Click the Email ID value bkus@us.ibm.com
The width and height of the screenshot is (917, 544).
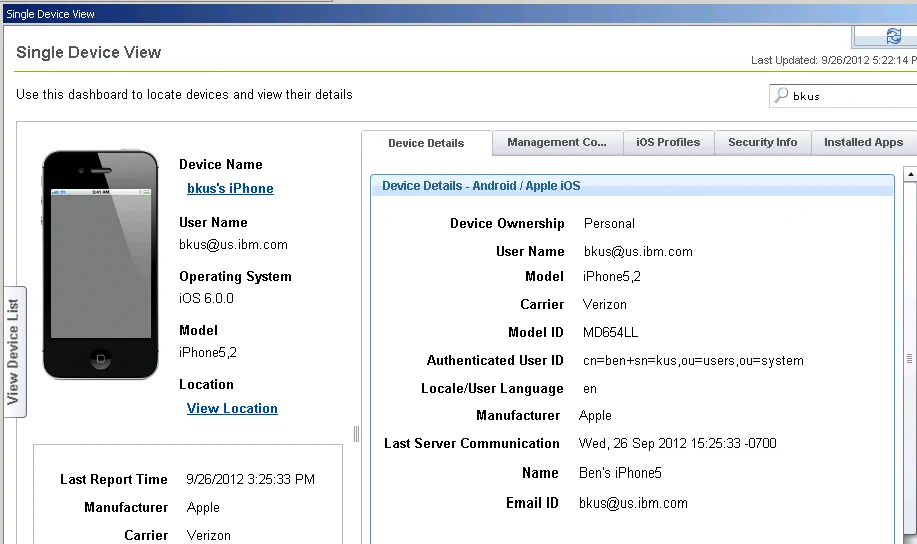(x=633, y=503)
